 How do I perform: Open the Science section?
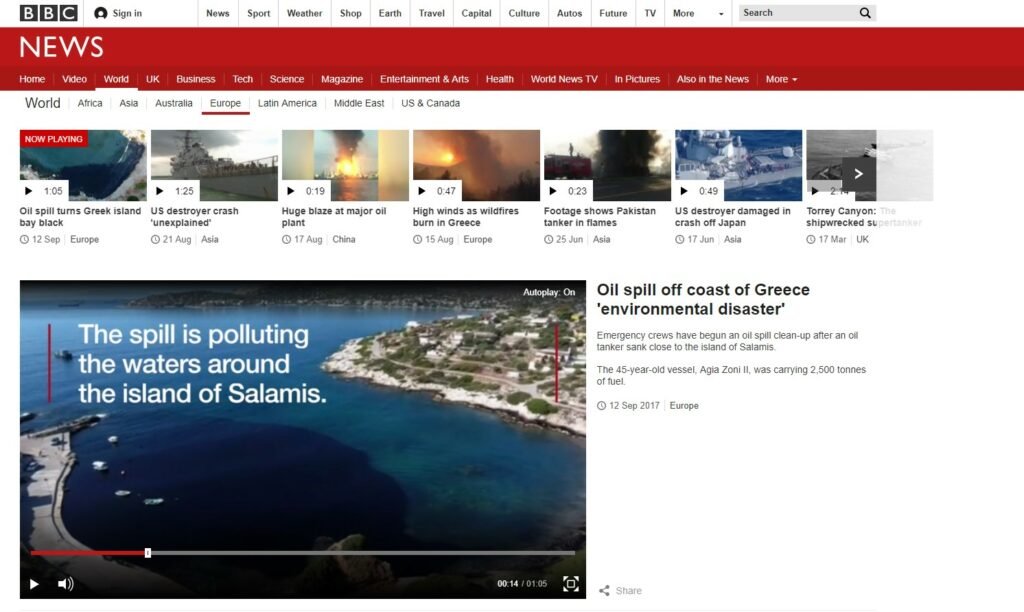[x=287, y=79]
